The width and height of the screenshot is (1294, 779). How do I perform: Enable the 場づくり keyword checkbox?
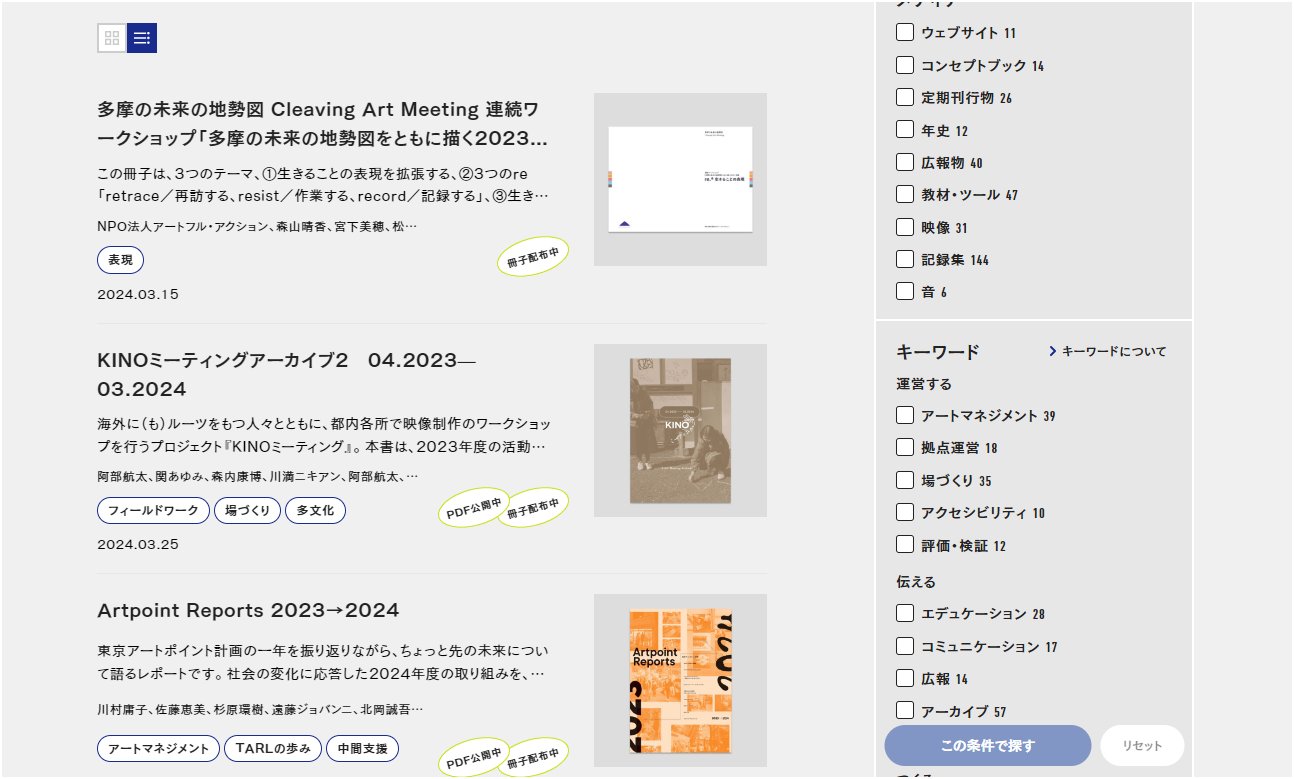tap(905, 480)
